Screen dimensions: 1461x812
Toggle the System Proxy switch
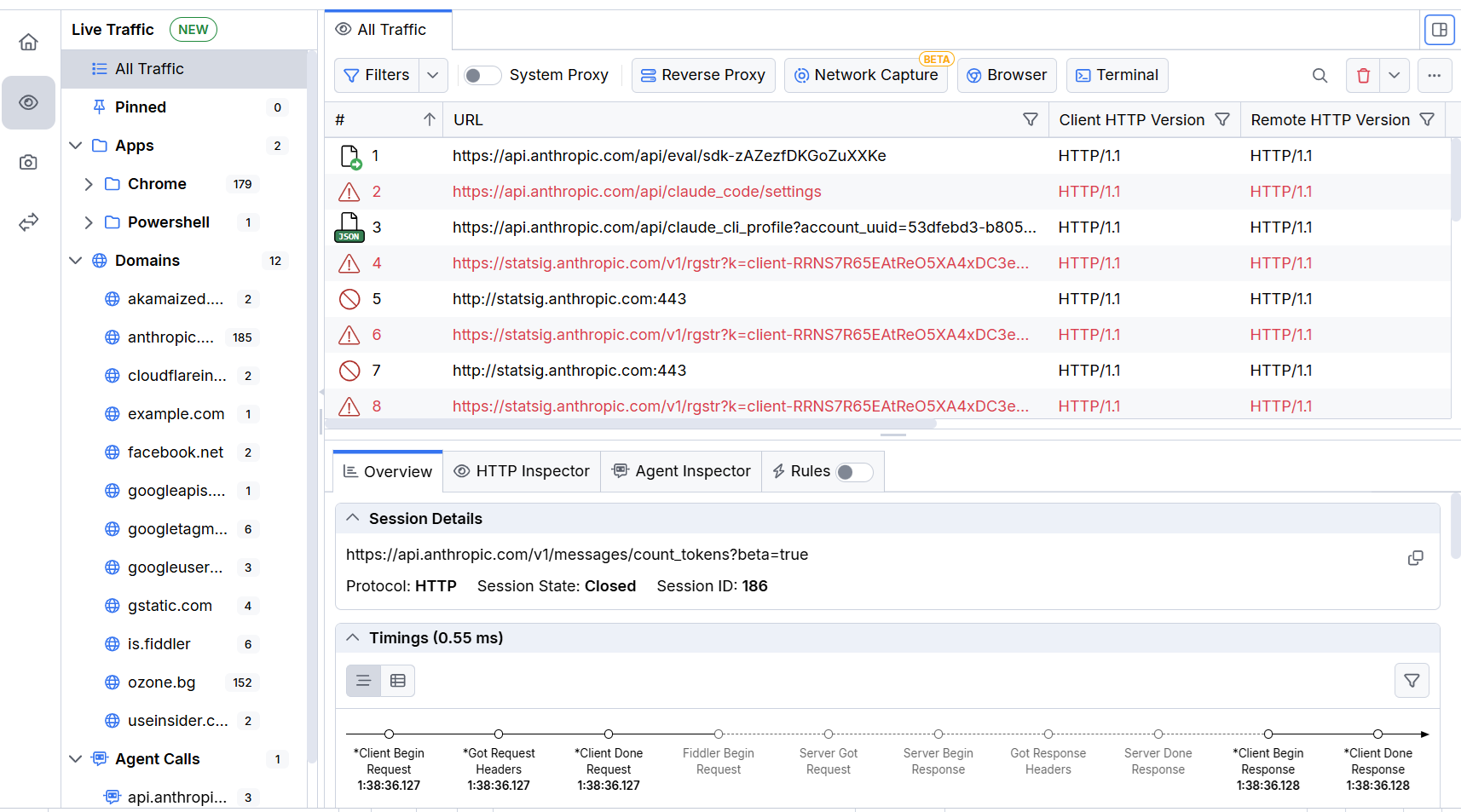tap(482, 75)
